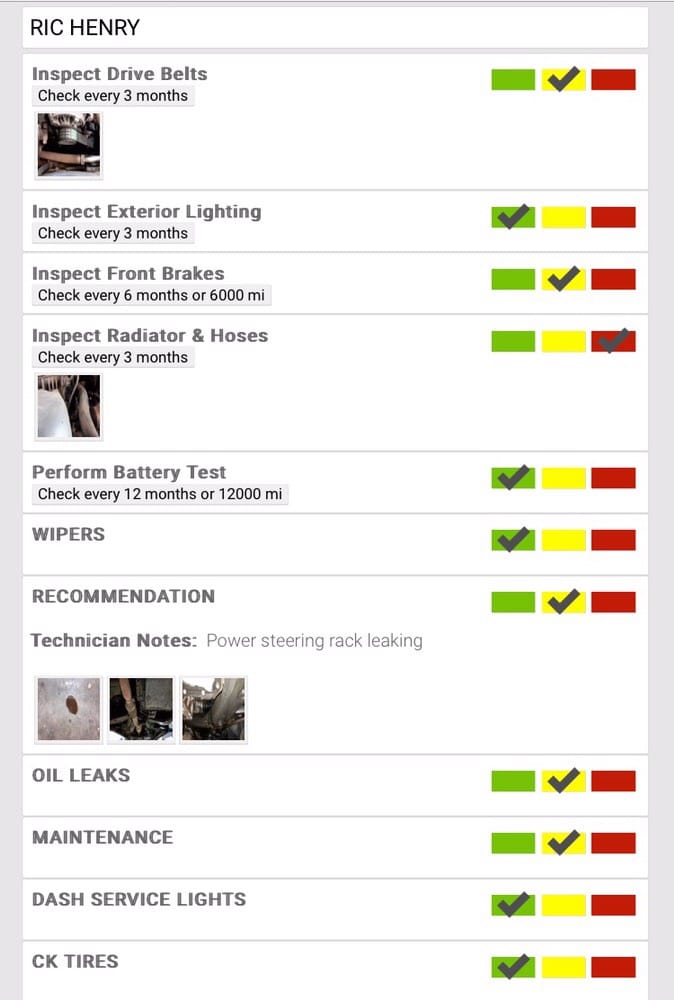Open the radiator and hoses photo
This screenshot has width=674, height=1000.
[69, 407]
